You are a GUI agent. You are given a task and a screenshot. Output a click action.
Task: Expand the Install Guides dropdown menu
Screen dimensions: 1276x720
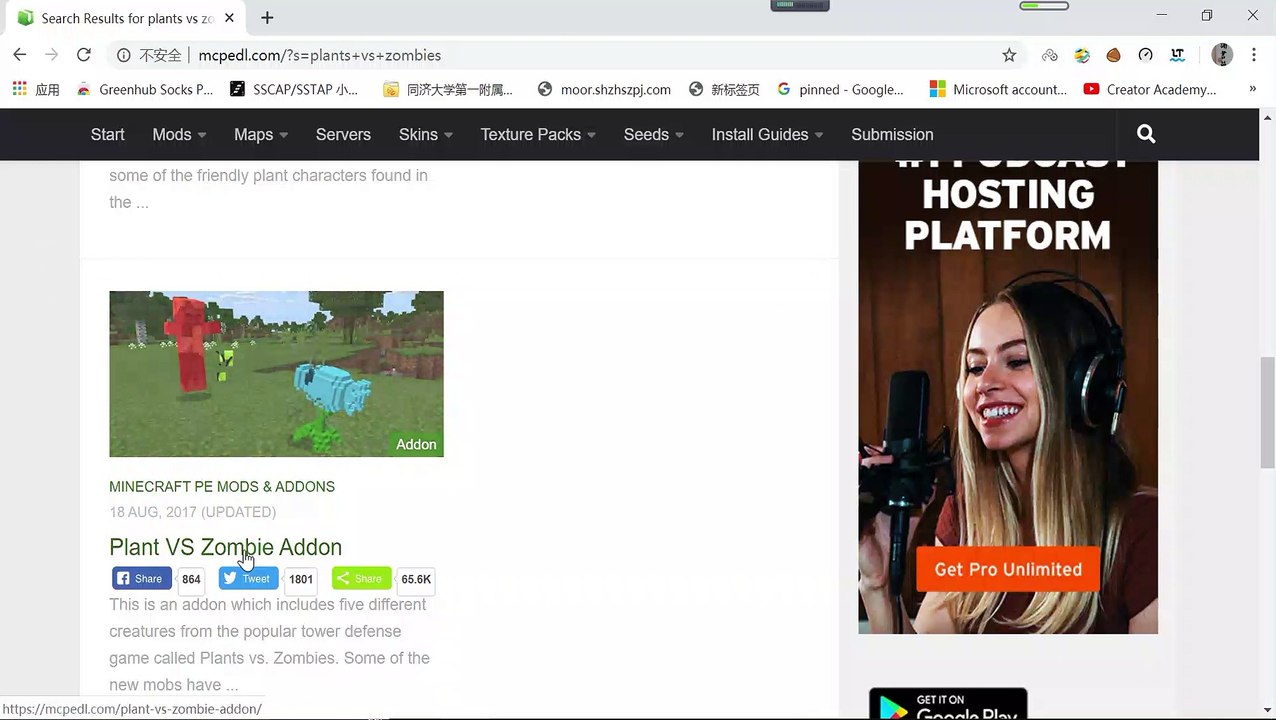click(768, 134)
